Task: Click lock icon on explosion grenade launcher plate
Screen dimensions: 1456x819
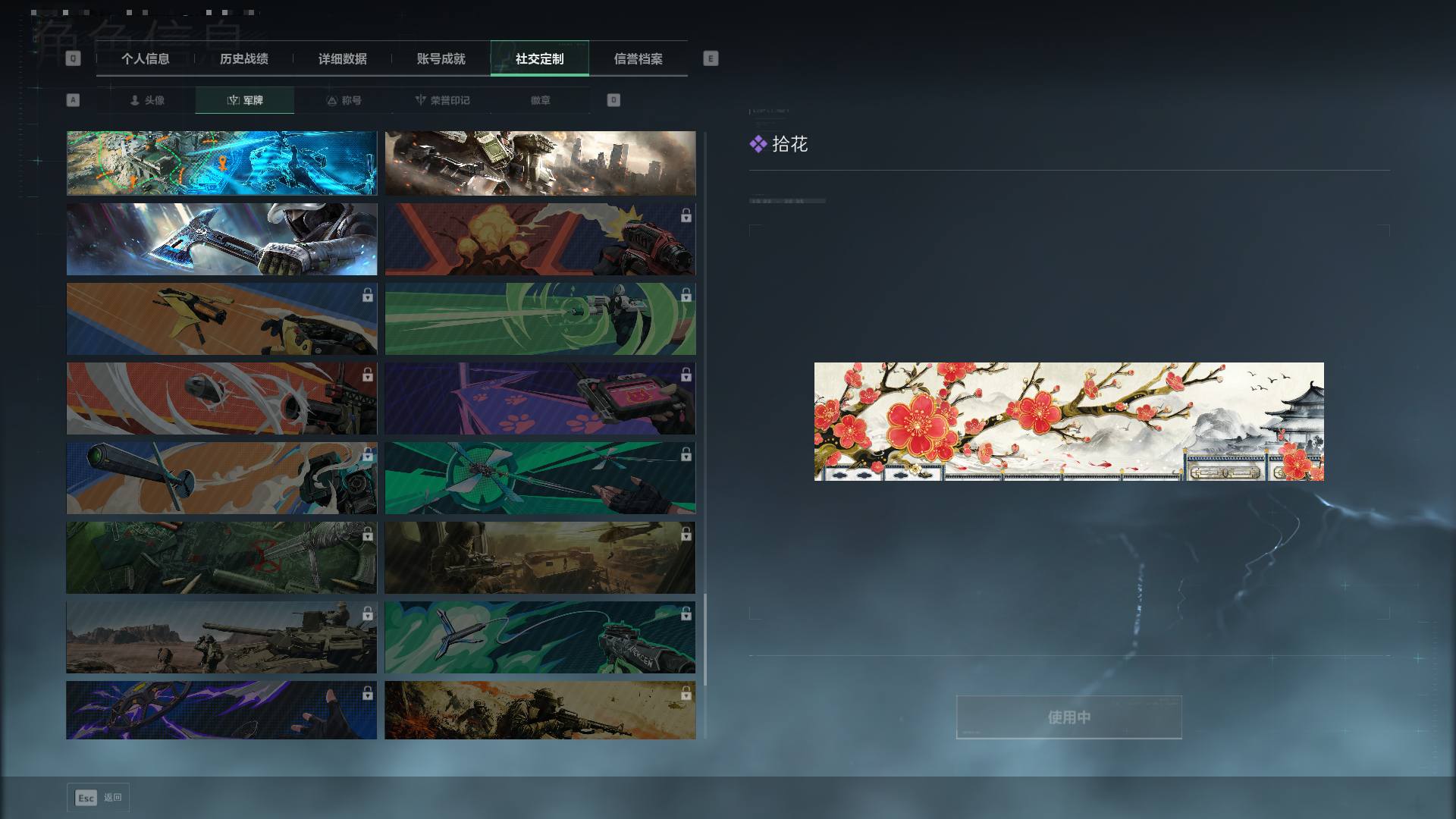Action: point(686,216)
